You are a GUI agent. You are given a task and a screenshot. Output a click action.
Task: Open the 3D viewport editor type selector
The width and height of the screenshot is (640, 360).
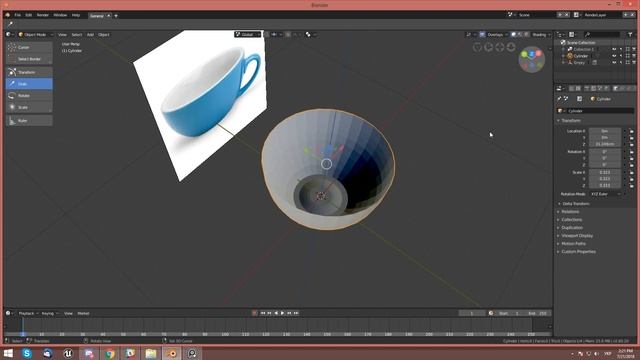coord(9,35)
